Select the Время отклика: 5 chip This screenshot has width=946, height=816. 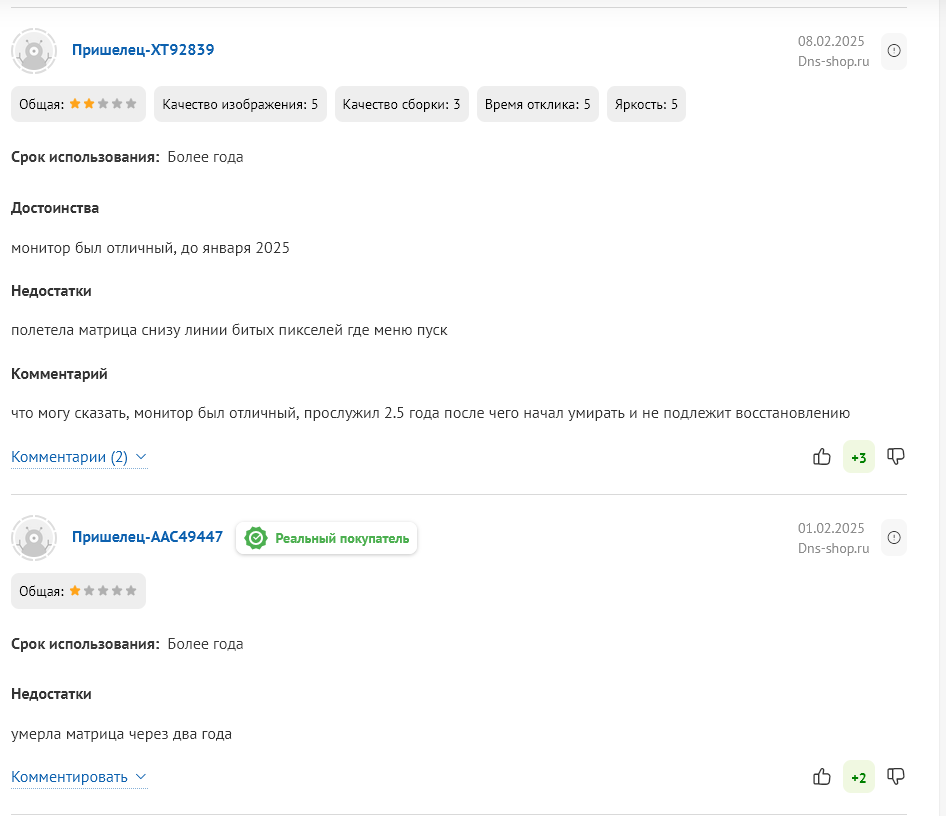coord(537,104)
